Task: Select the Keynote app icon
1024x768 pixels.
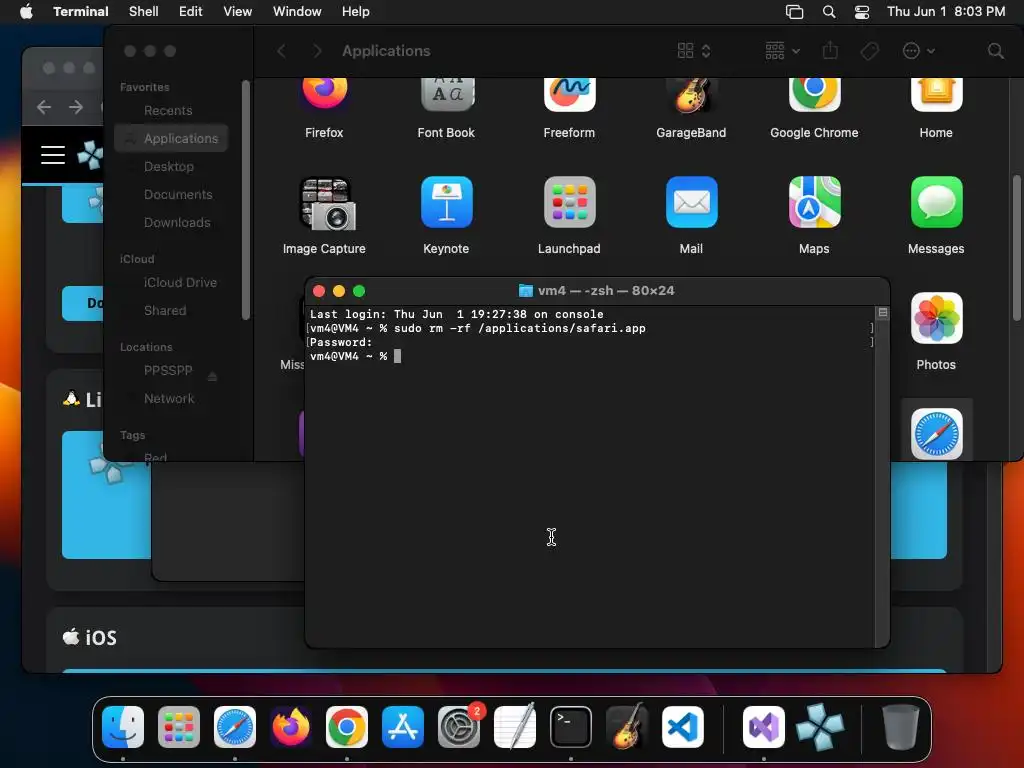Action: tap(447, 202)
